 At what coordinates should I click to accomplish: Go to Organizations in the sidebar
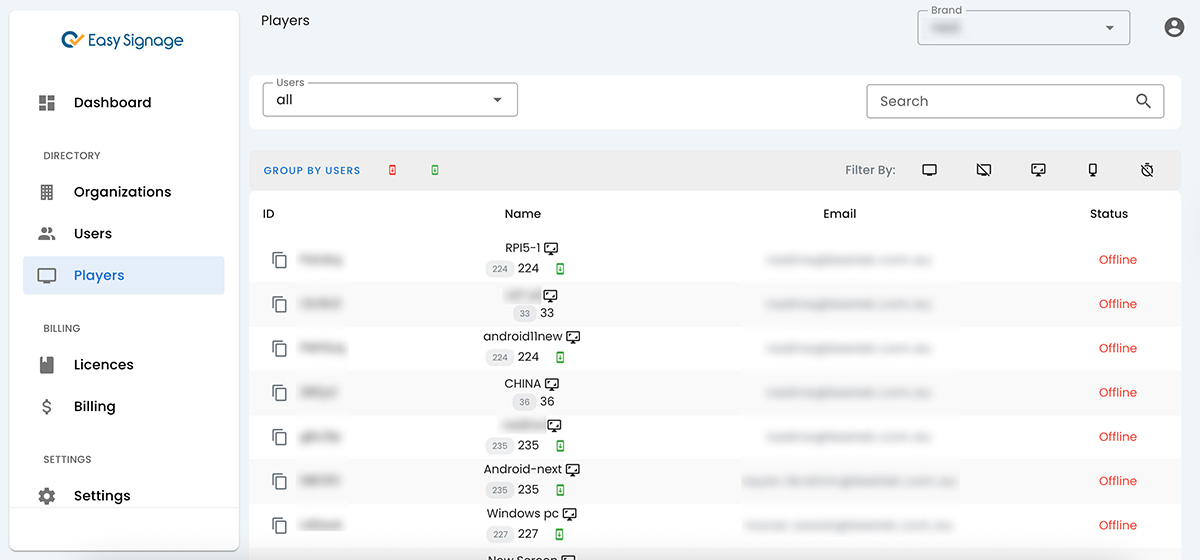coord(122,192)
